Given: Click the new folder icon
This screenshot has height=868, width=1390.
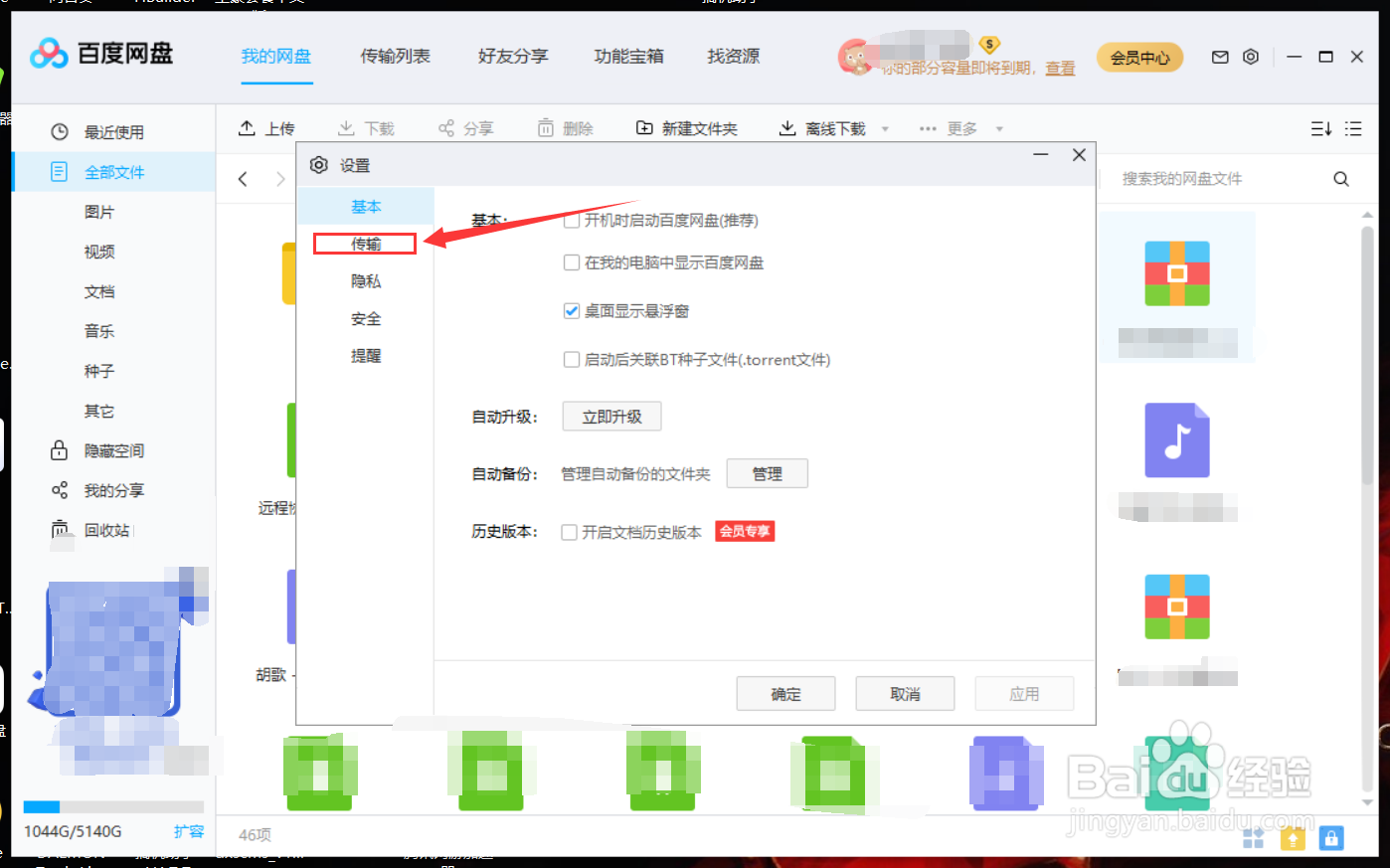Looking at the screenshot, I should 644,128.
